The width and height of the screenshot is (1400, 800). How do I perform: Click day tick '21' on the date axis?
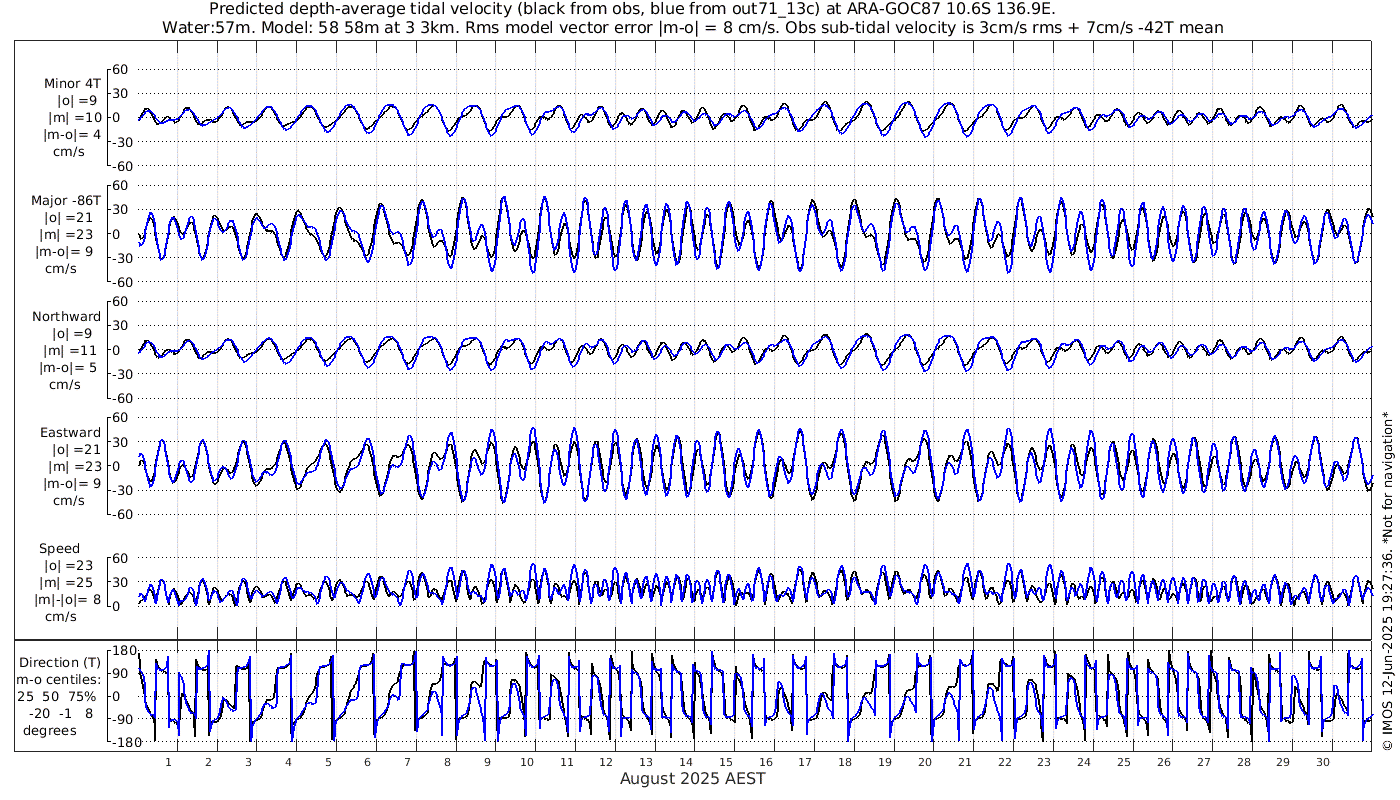point(965,762)
